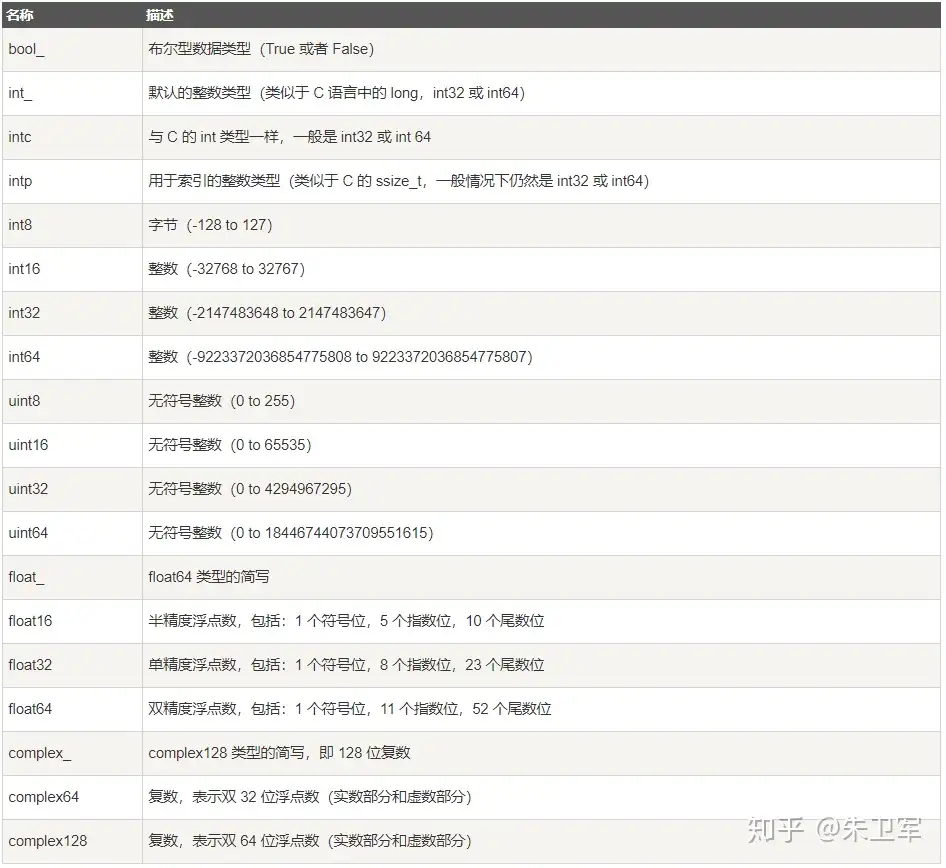Select the int64 name cell

(72, 358)
